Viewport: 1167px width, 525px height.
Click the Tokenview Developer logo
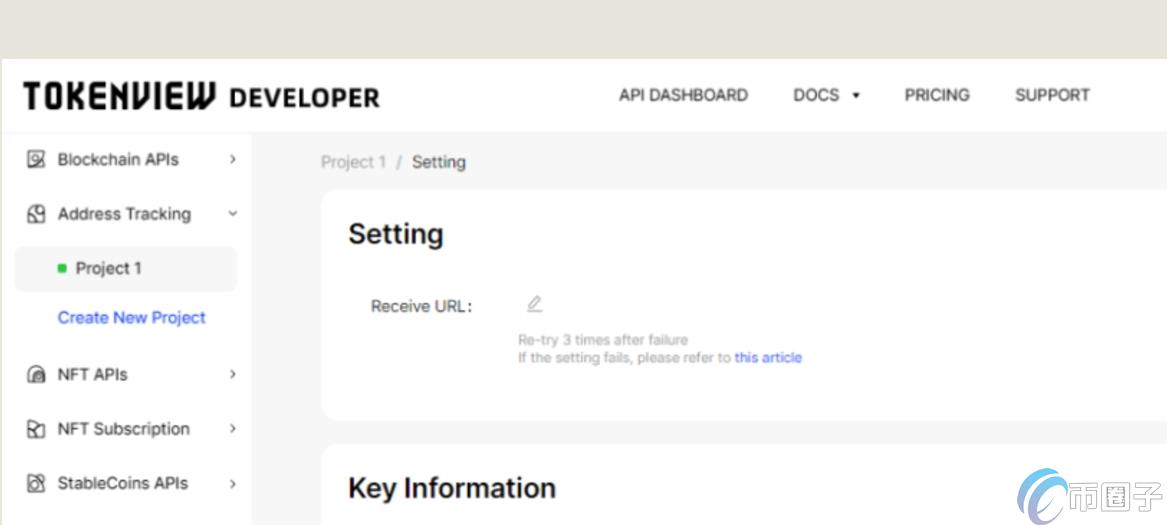pos(202,96)
